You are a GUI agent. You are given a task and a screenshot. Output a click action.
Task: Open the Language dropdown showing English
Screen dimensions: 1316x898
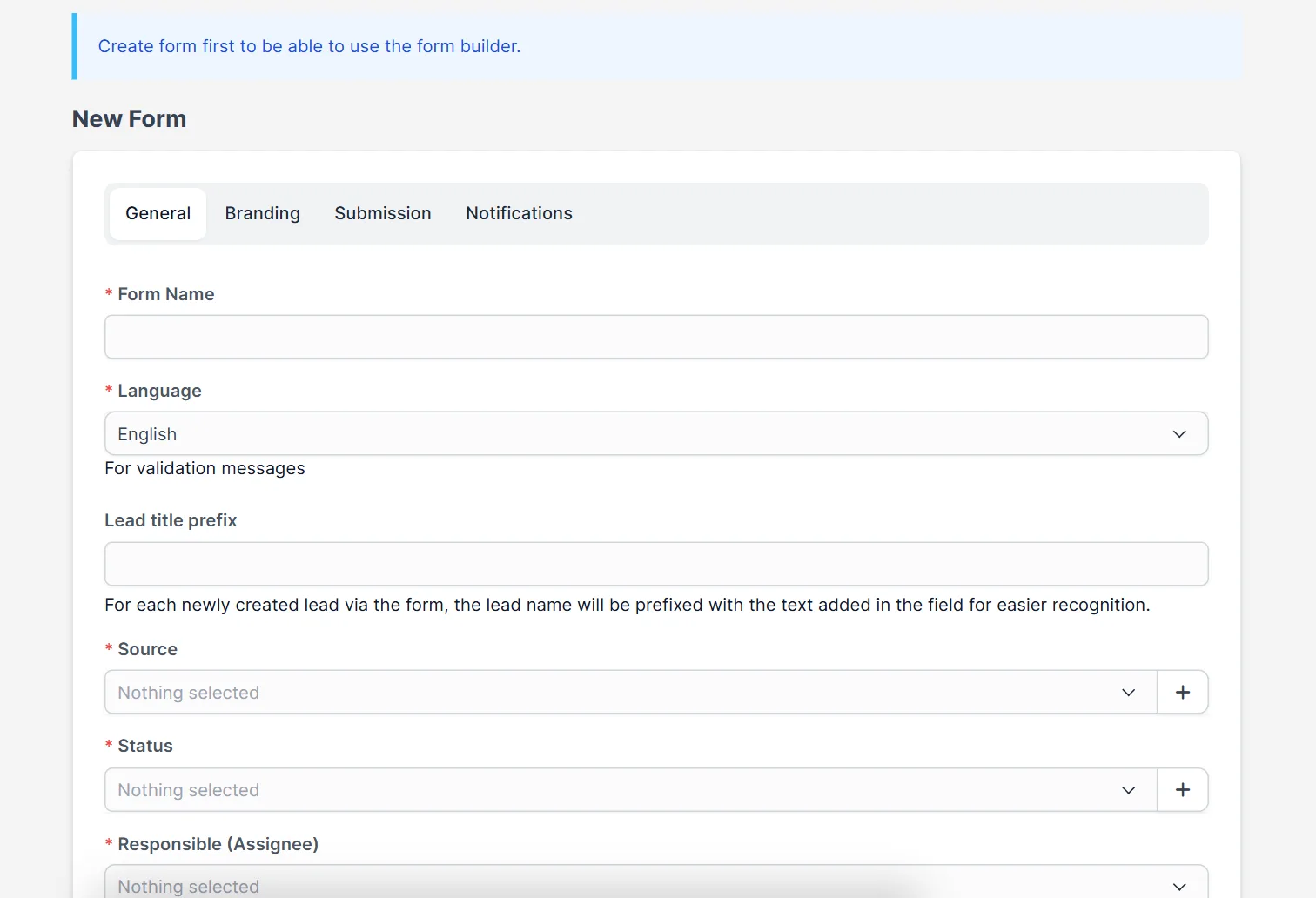tap(656, 433)
